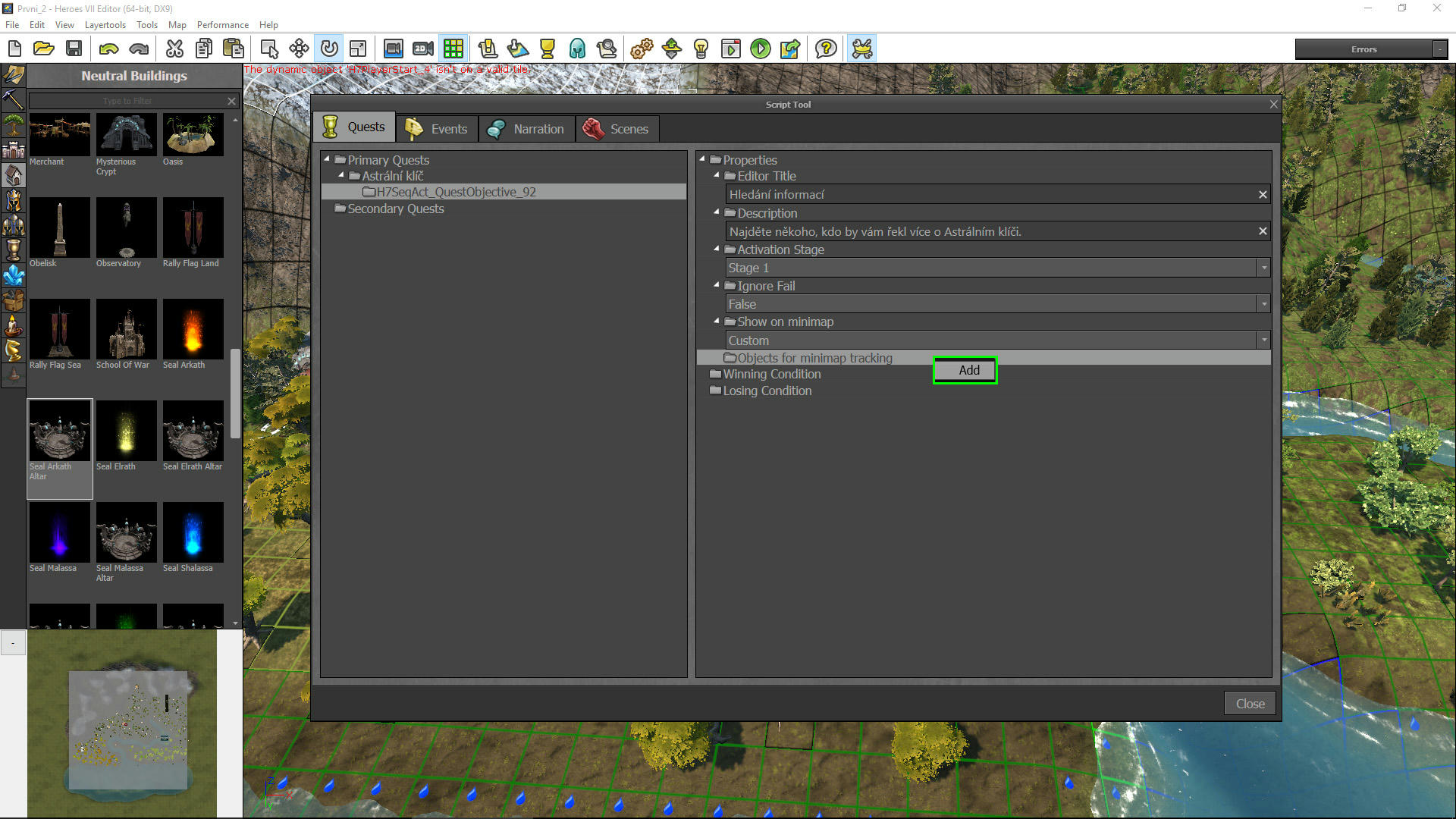Select the scale tool

(358, 49)
